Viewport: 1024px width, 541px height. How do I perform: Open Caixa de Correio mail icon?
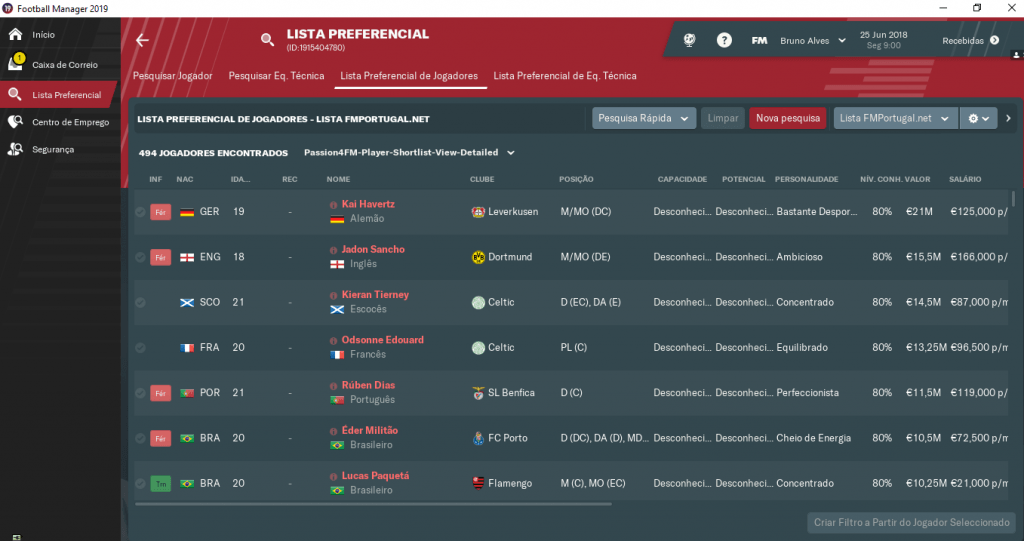(16, 63)
